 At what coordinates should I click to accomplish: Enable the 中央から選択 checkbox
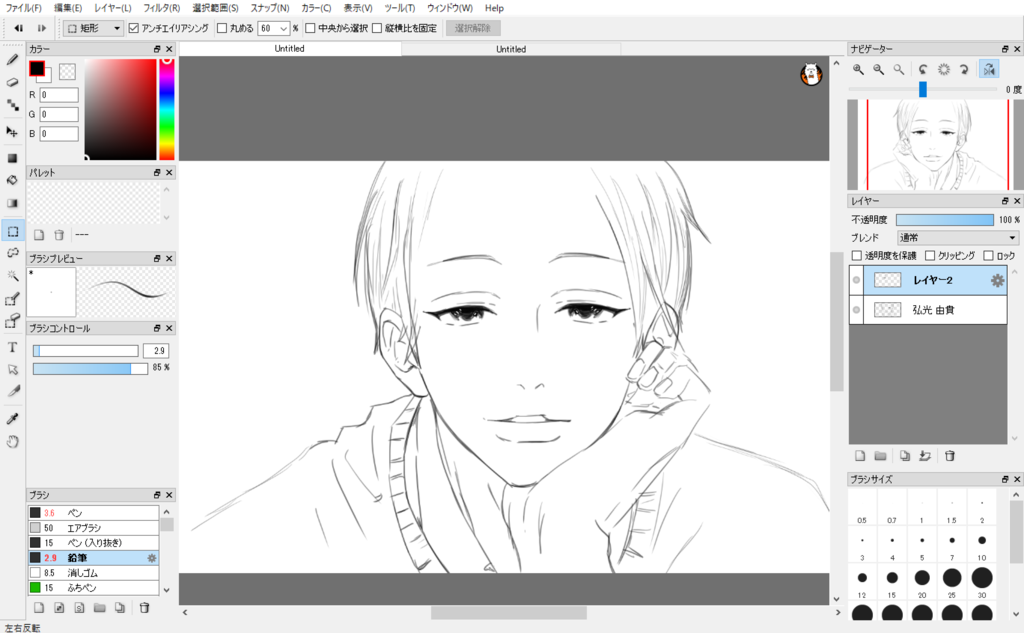click(310, 28)
